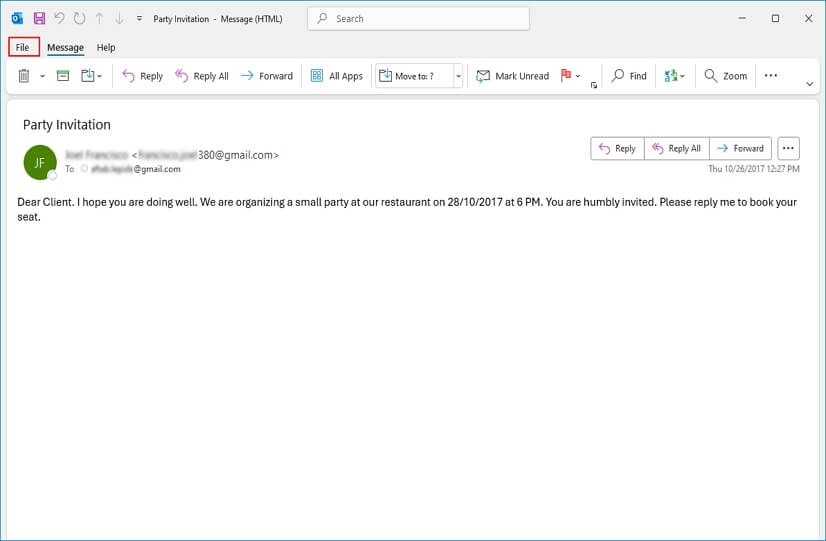The width and height of the screenshot is (826, 541).
Task: Open the Tags dialog launcher
Action: [594, 85]
